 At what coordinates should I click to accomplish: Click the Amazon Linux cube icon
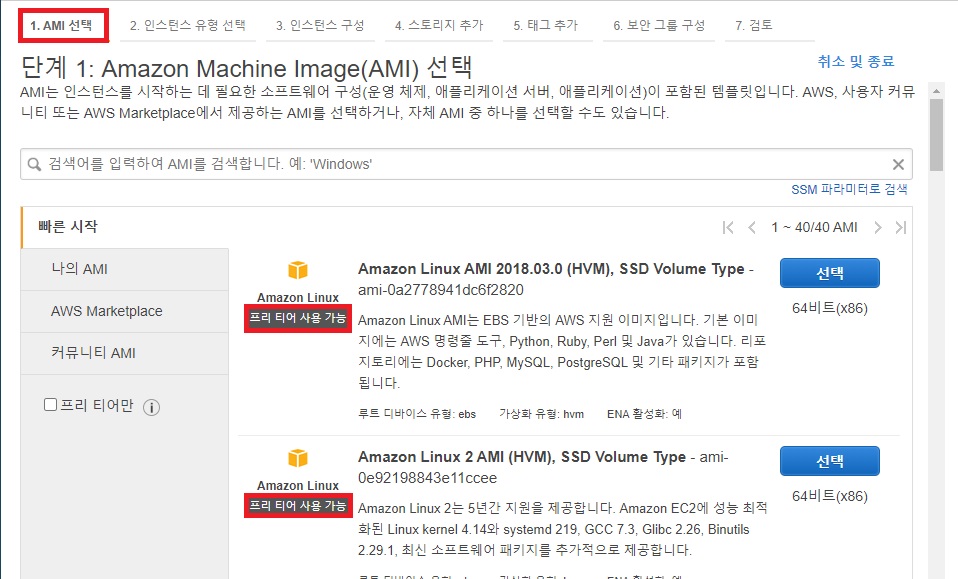pos(297,269)
